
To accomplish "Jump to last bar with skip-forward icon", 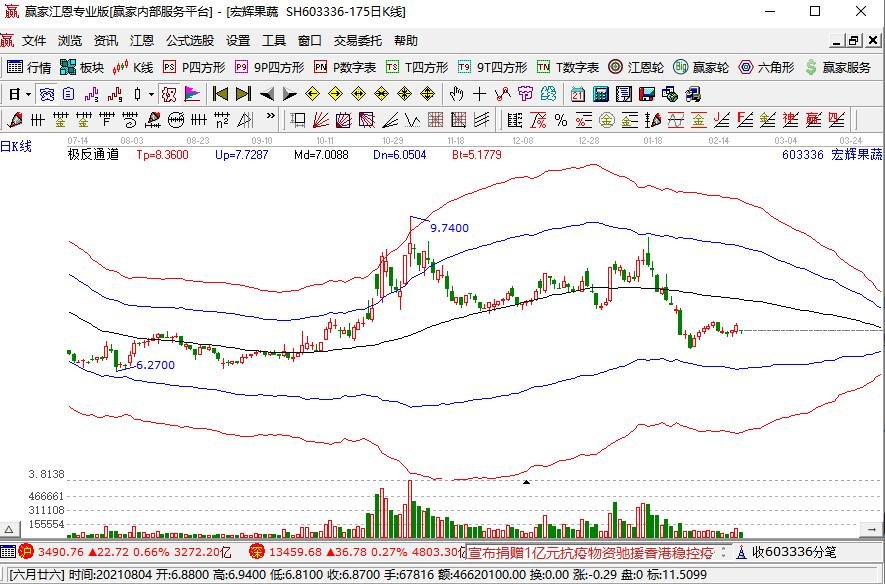I will tap(243, 94).
